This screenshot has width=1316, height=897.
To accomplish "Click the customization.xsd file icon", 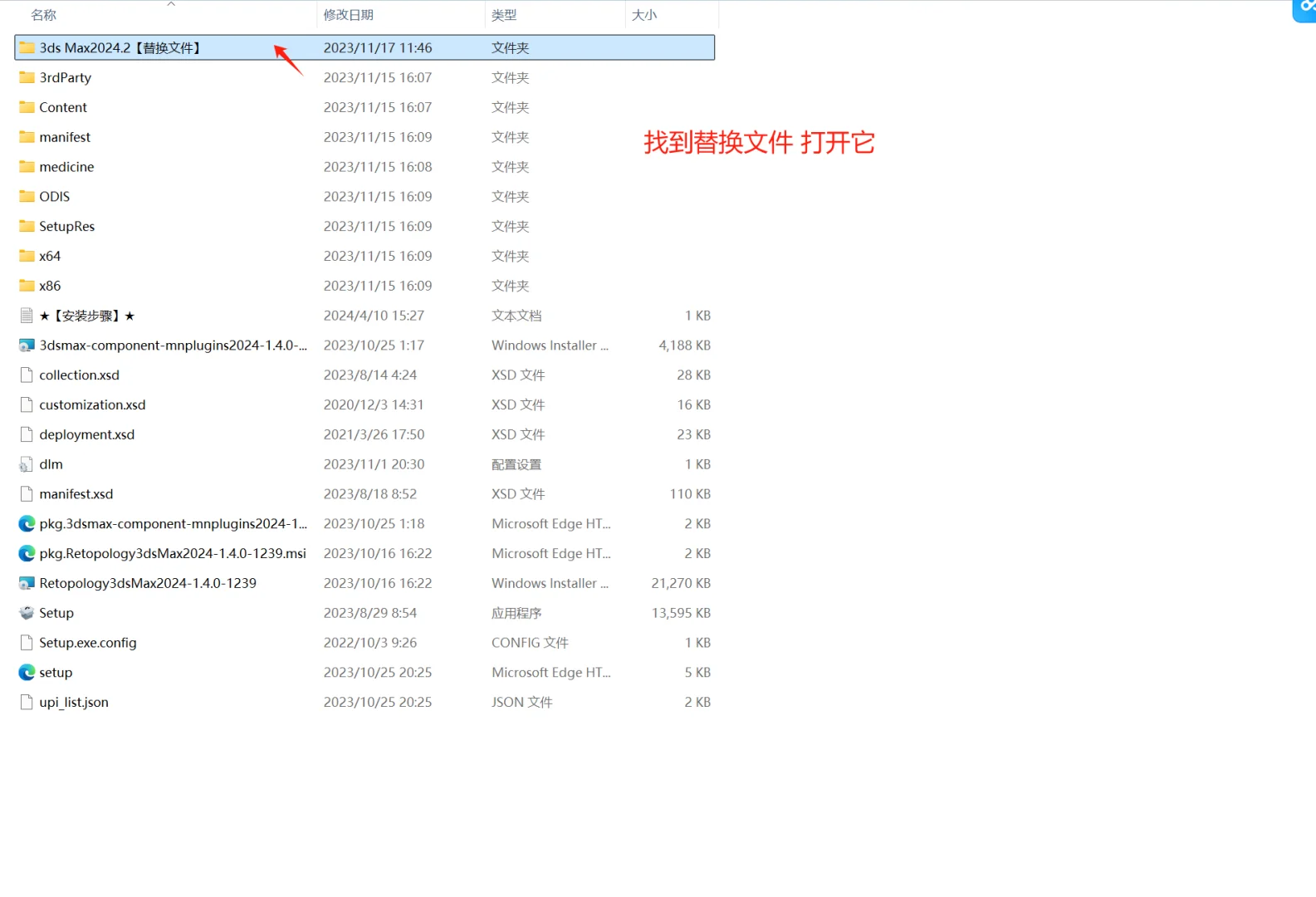I will [27, 404].
